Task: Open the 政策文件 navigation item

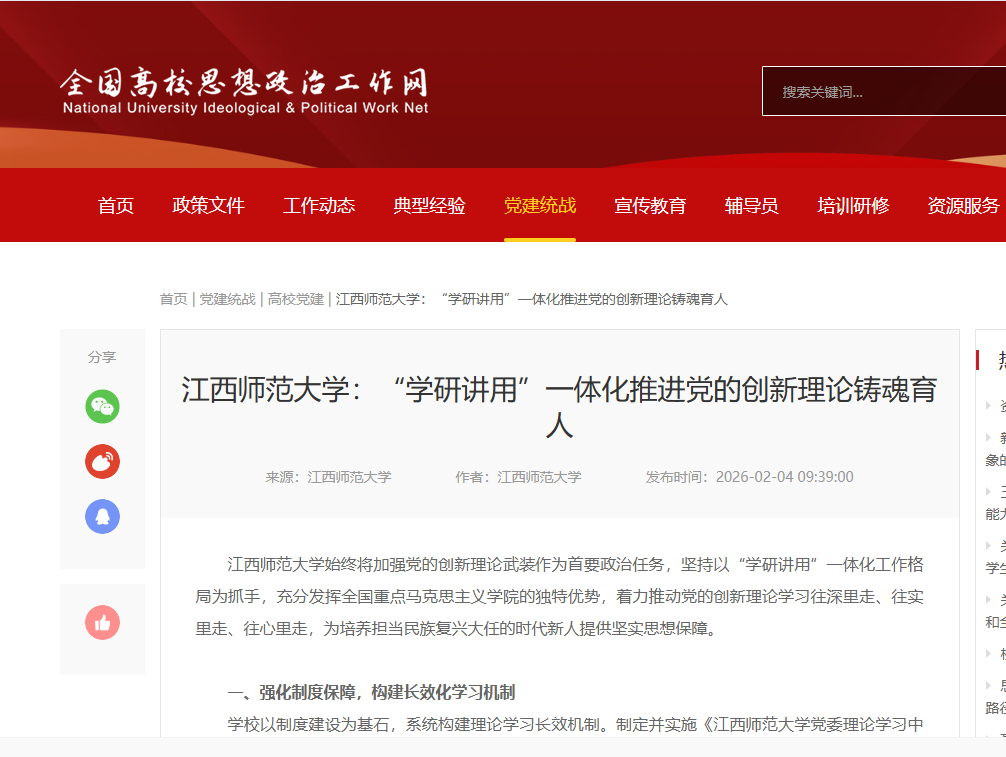Action: (x=208, y=206)
